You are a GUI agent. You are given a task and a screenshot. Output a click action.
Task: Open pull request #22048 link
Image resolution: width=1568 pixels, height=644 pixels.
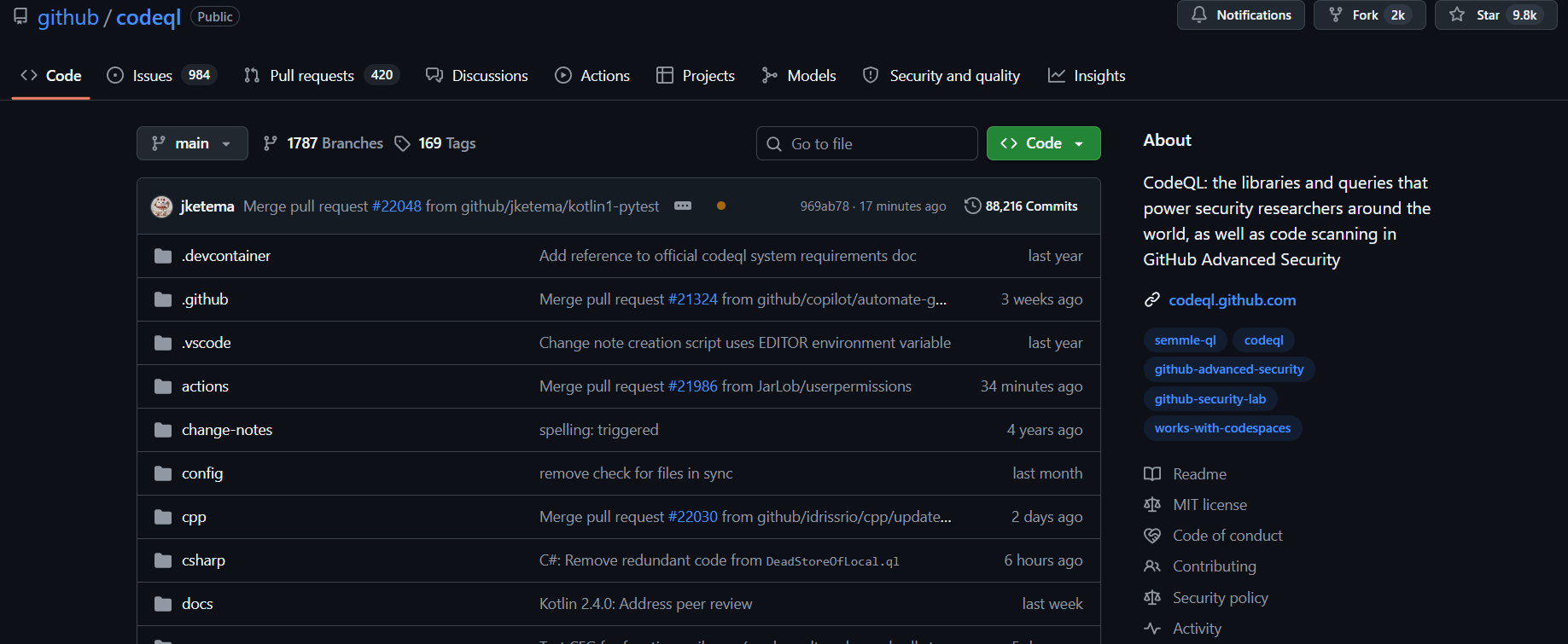(x=397, y=206)
